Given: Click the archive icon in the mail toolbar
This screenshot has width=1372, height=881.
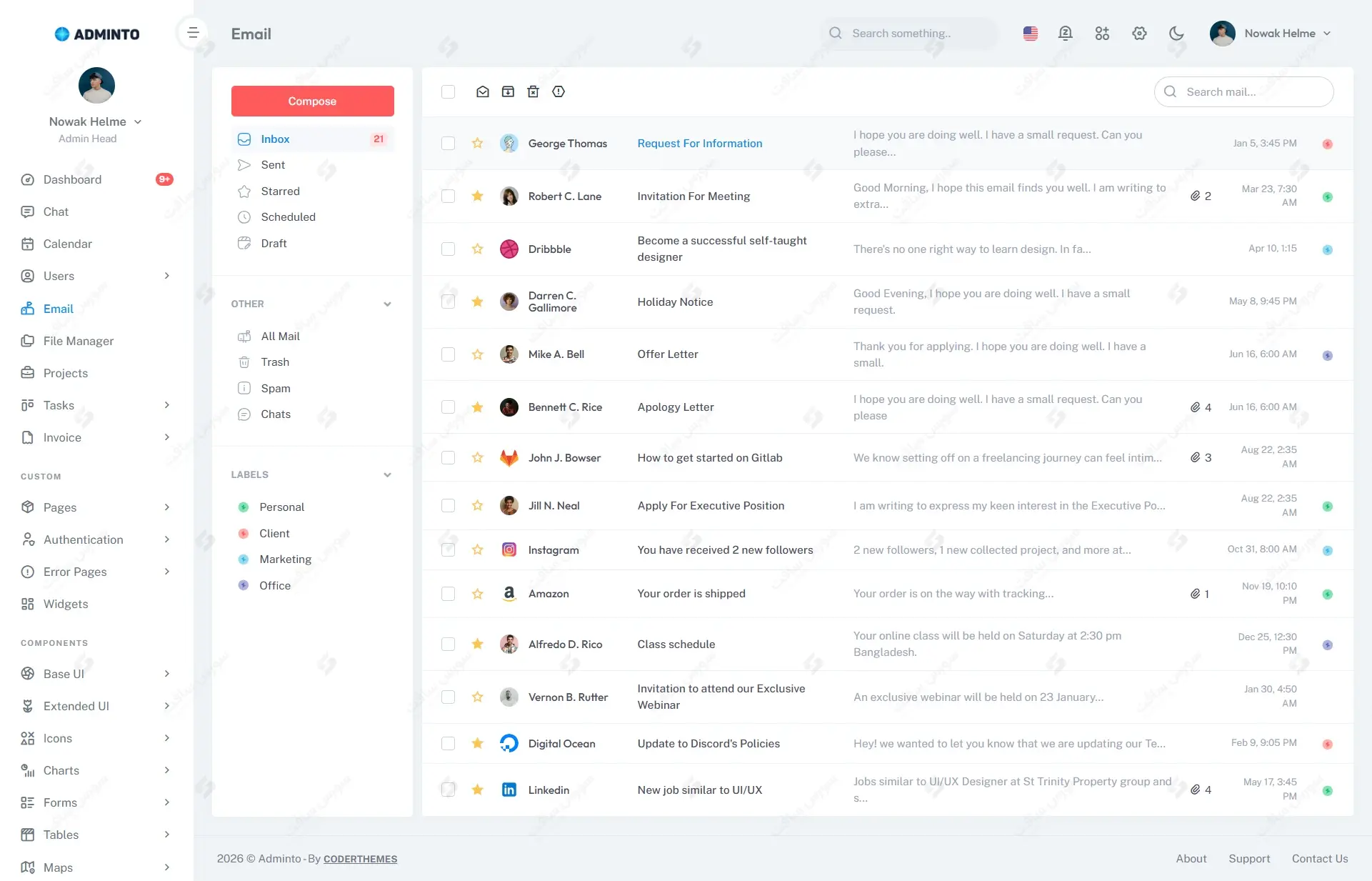Looking at the screenshot, I should (x=508, y=91).
